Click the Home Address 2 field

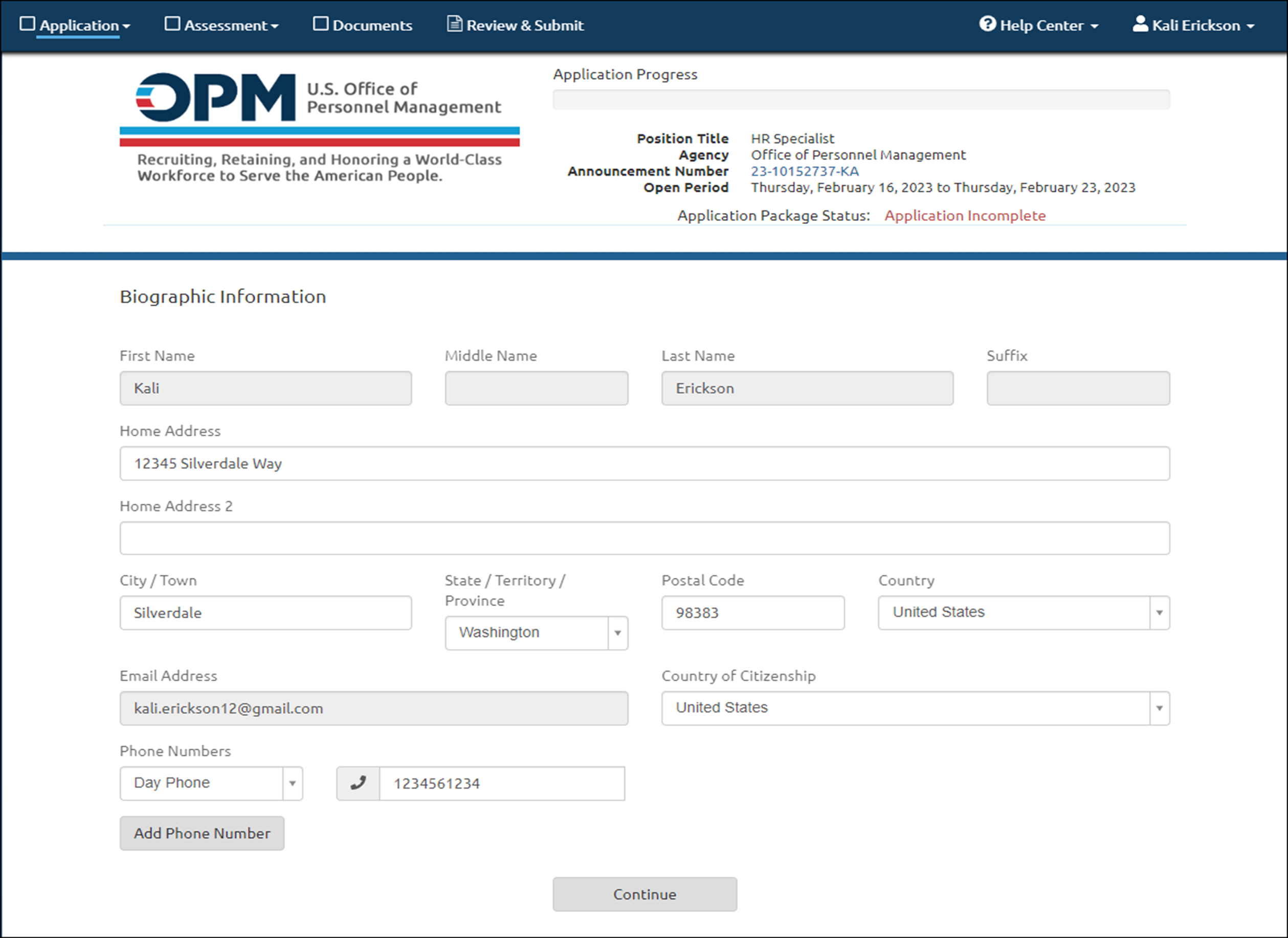pos(645,538)
